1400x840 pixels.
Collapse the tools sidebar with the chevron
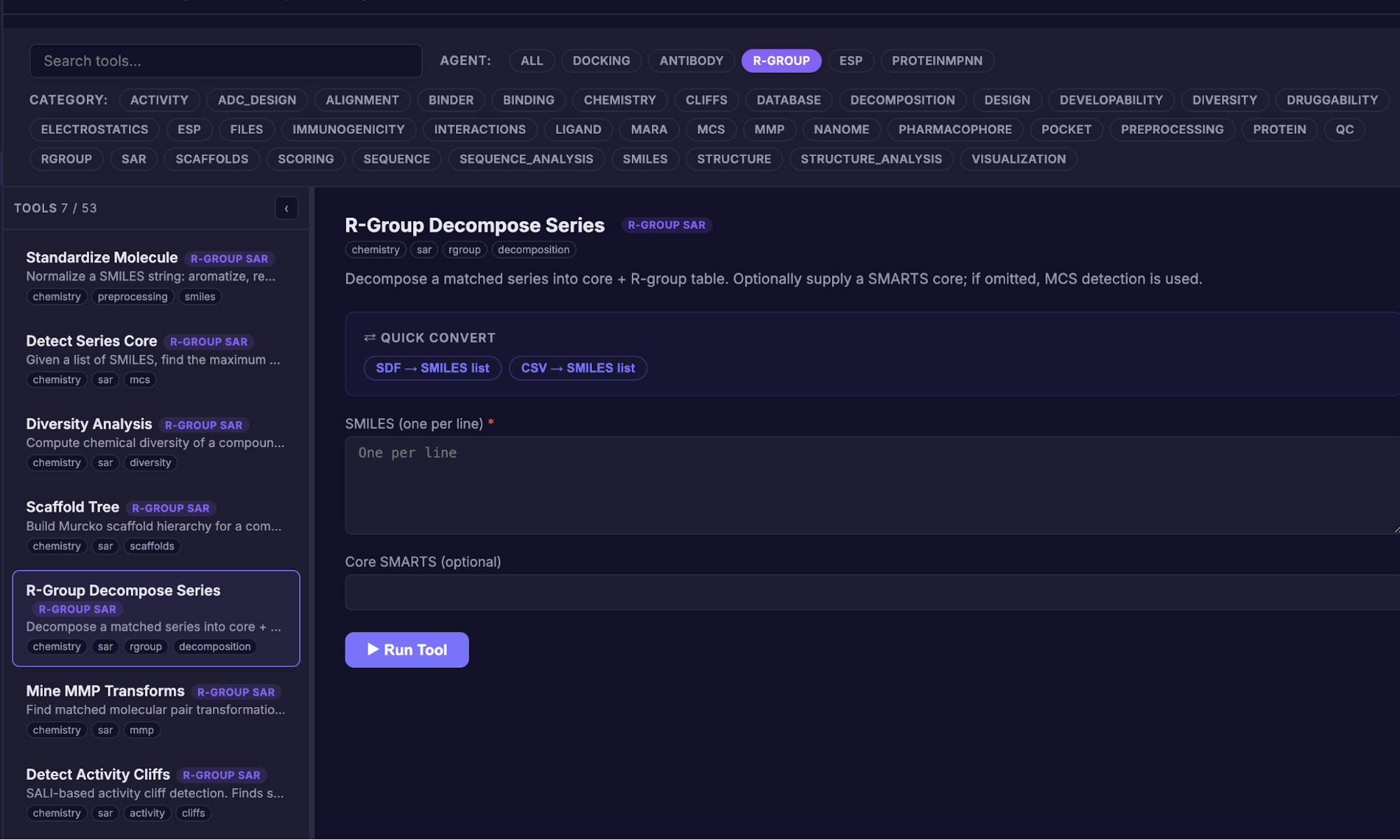(286, 209)
